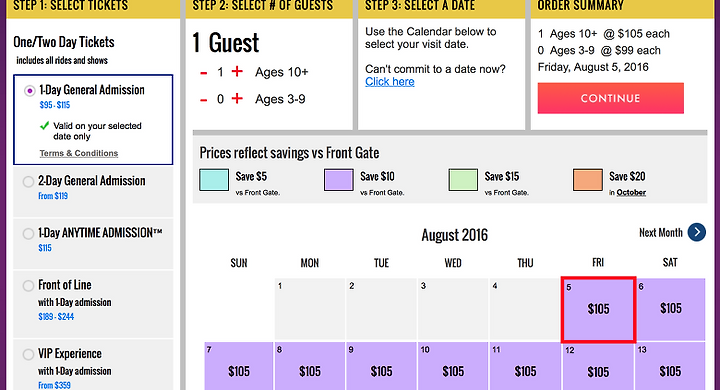Open Terms & Conditions link
Image resolution: width=720 pixels, height=390 pixels.
point(79,153)
